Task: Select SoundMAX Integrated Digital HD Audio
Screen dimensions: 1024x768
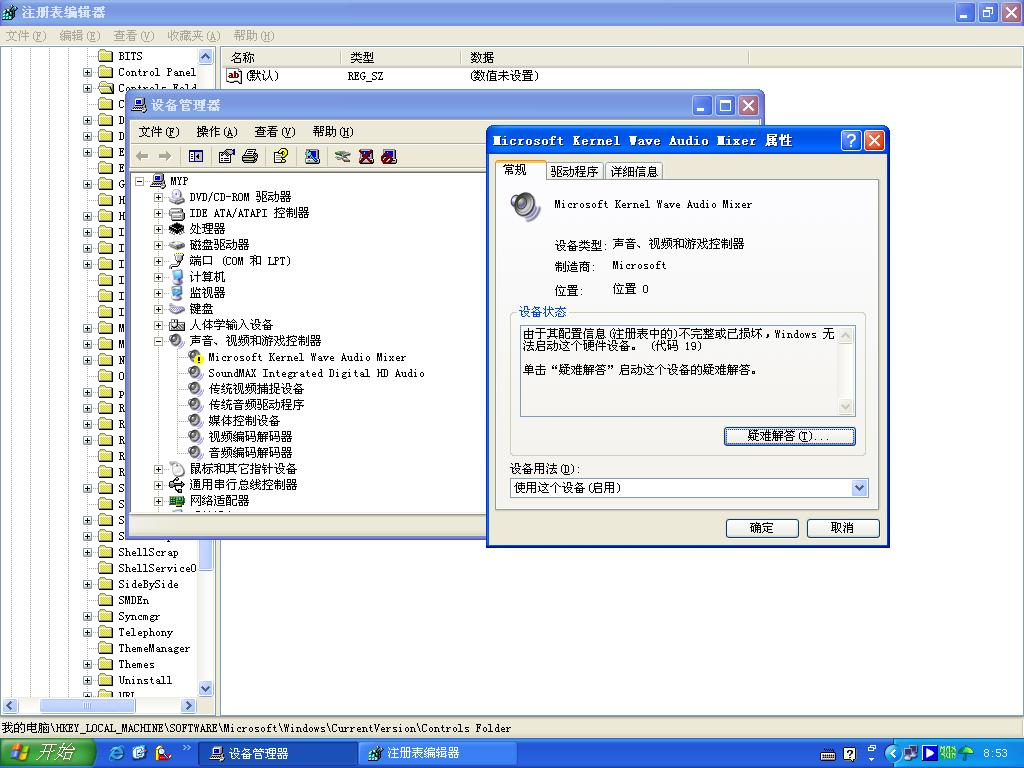Action: click(x=316, y=374)
